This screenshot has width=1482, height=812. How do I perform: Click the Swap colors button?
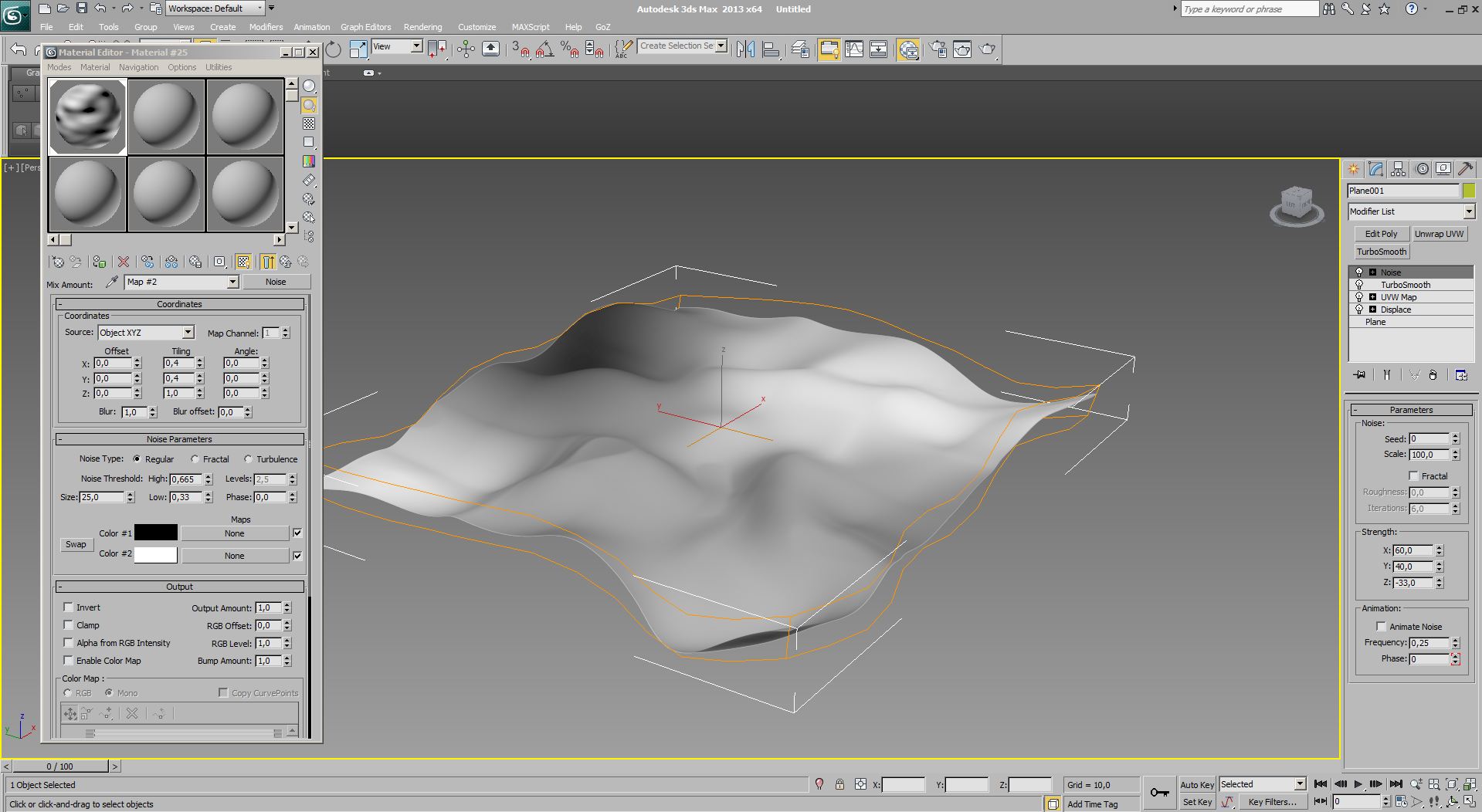[x=76, y=544]
